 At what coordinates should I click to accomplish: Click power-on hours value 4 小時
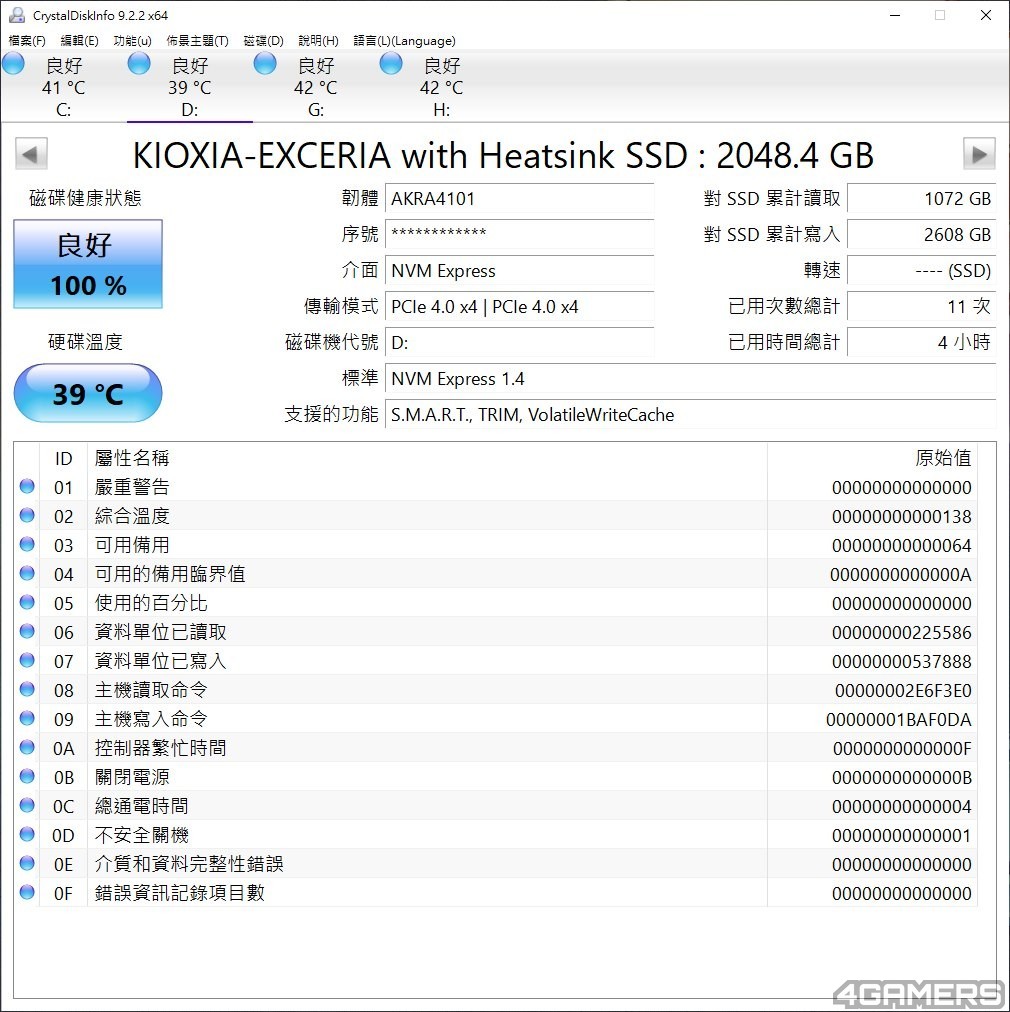click(x=922, y=343)
